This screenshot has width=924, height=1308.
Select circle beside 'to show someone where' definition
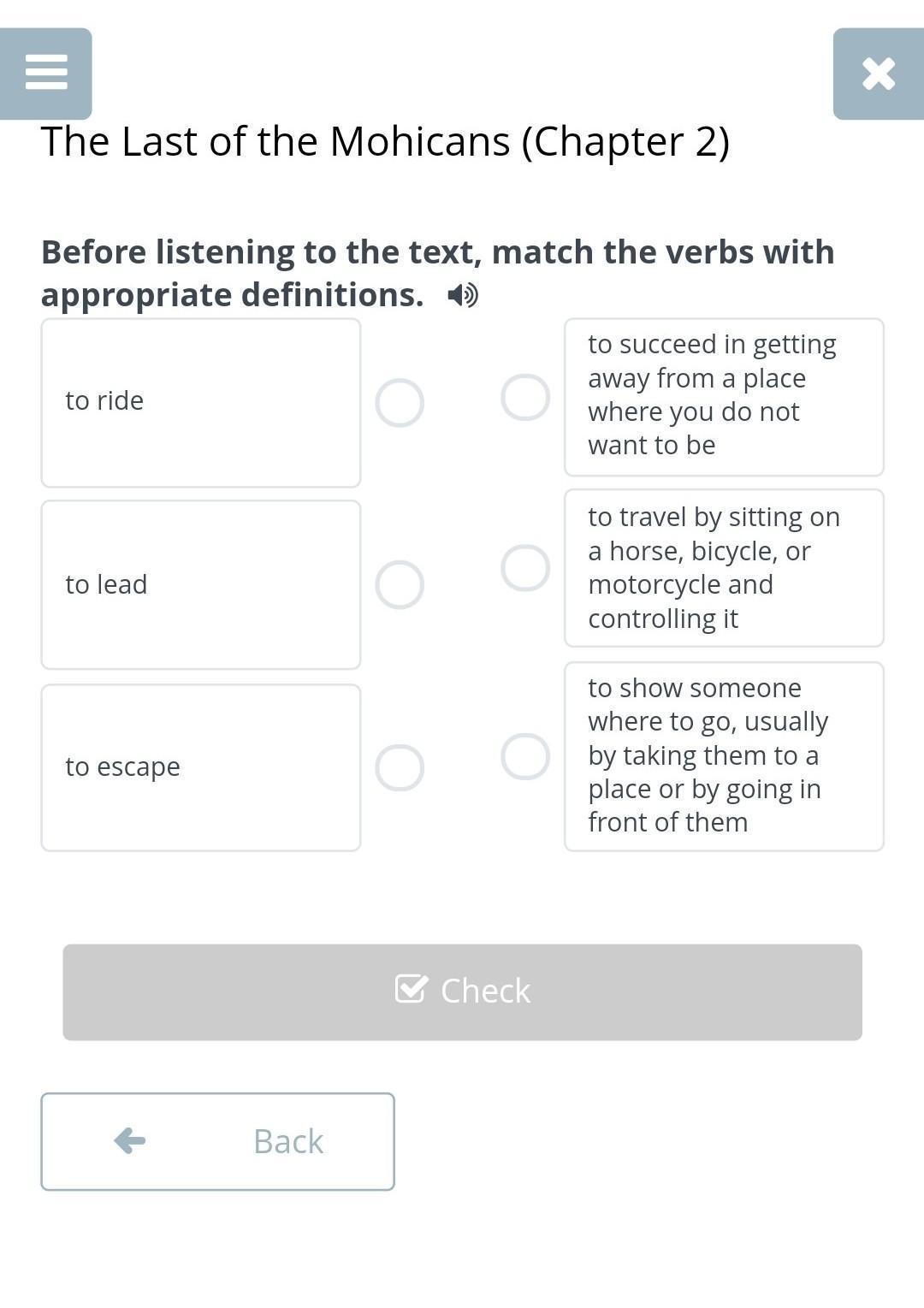pos(525,756)
